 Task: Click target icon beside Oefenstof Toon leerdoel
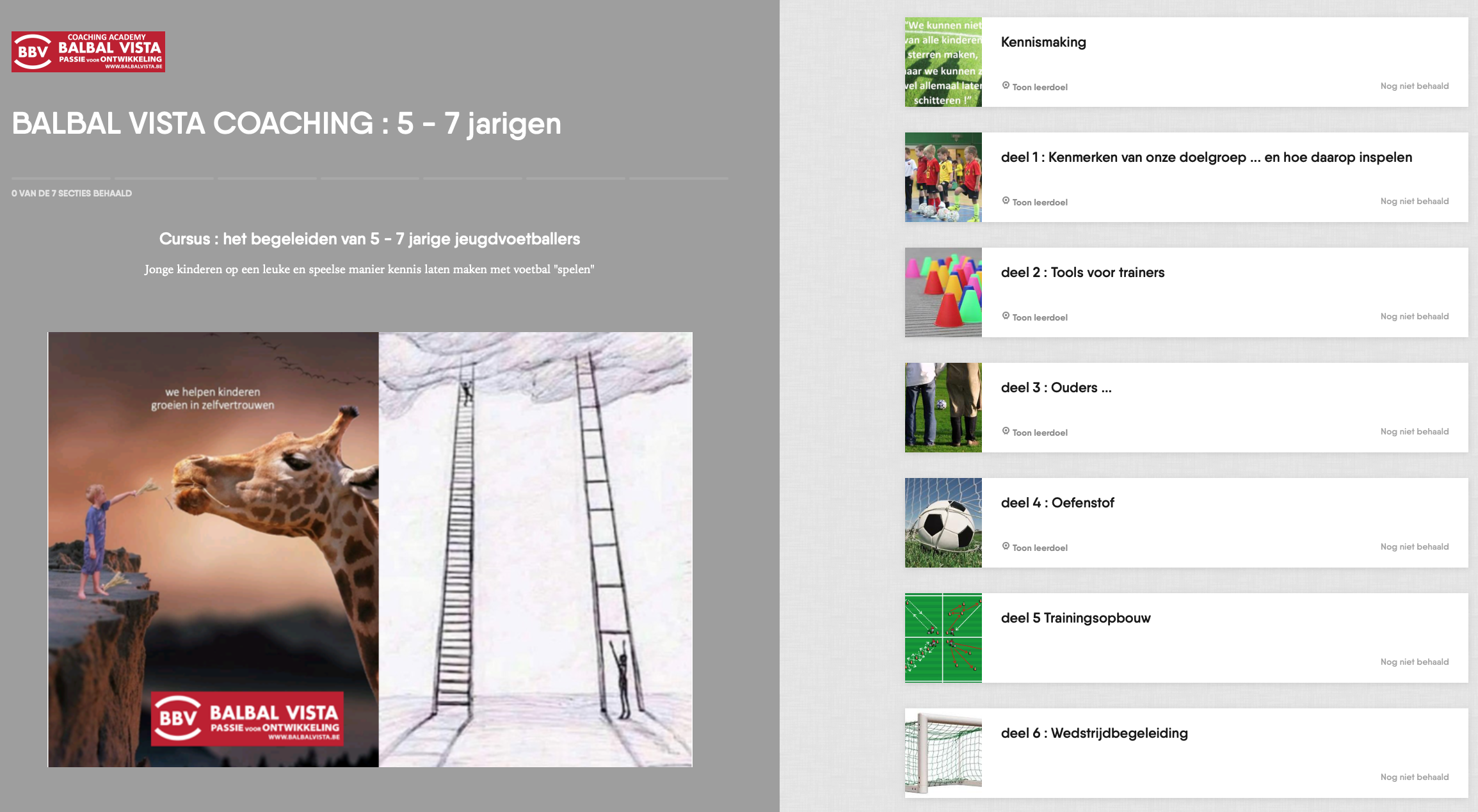[x=1006, y=546]
